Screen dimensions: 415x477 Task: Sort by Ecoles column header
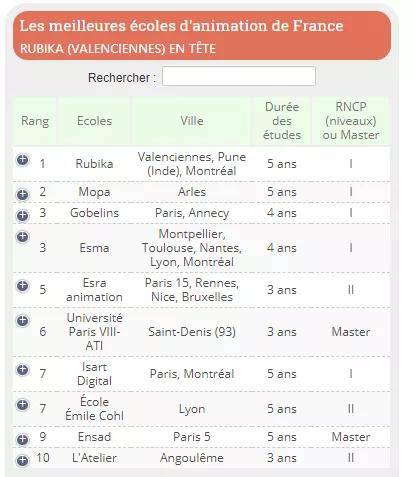[94, 121]
